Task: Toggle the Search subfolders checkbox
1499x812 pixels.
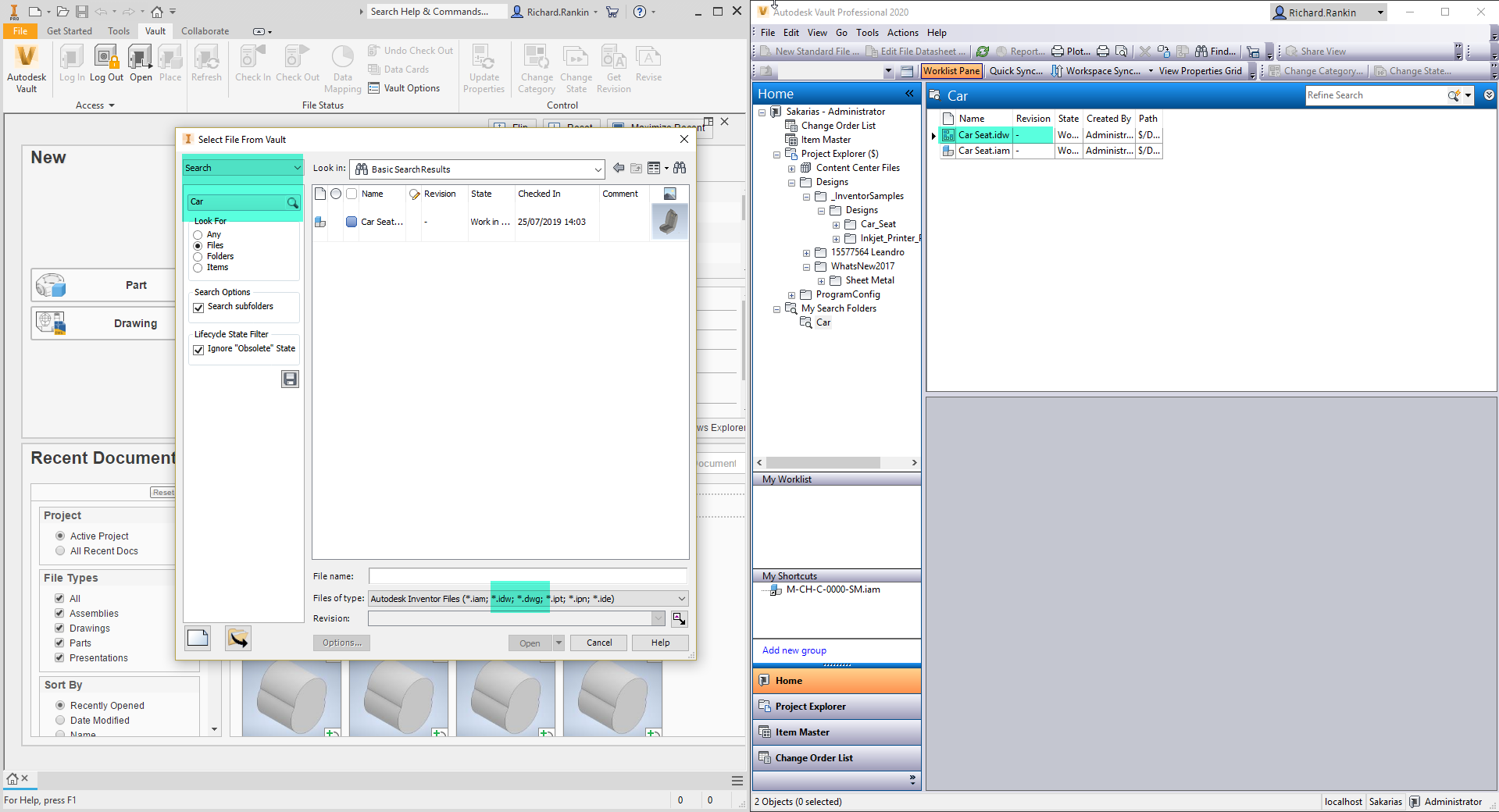Action: pos(198,308)
